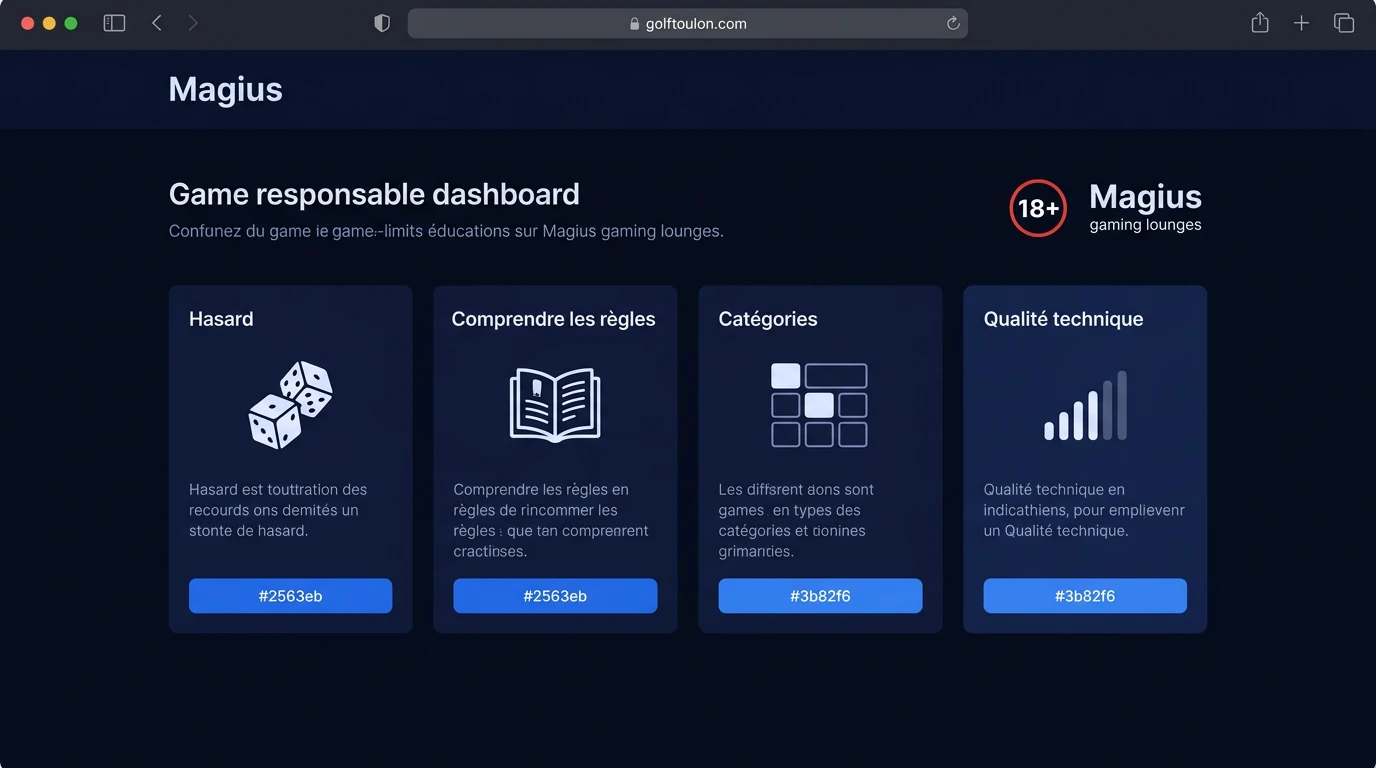Click #2563eb button under Comprendre les règles
This screenshot has width=1376, height=768.
coord(555,596)
